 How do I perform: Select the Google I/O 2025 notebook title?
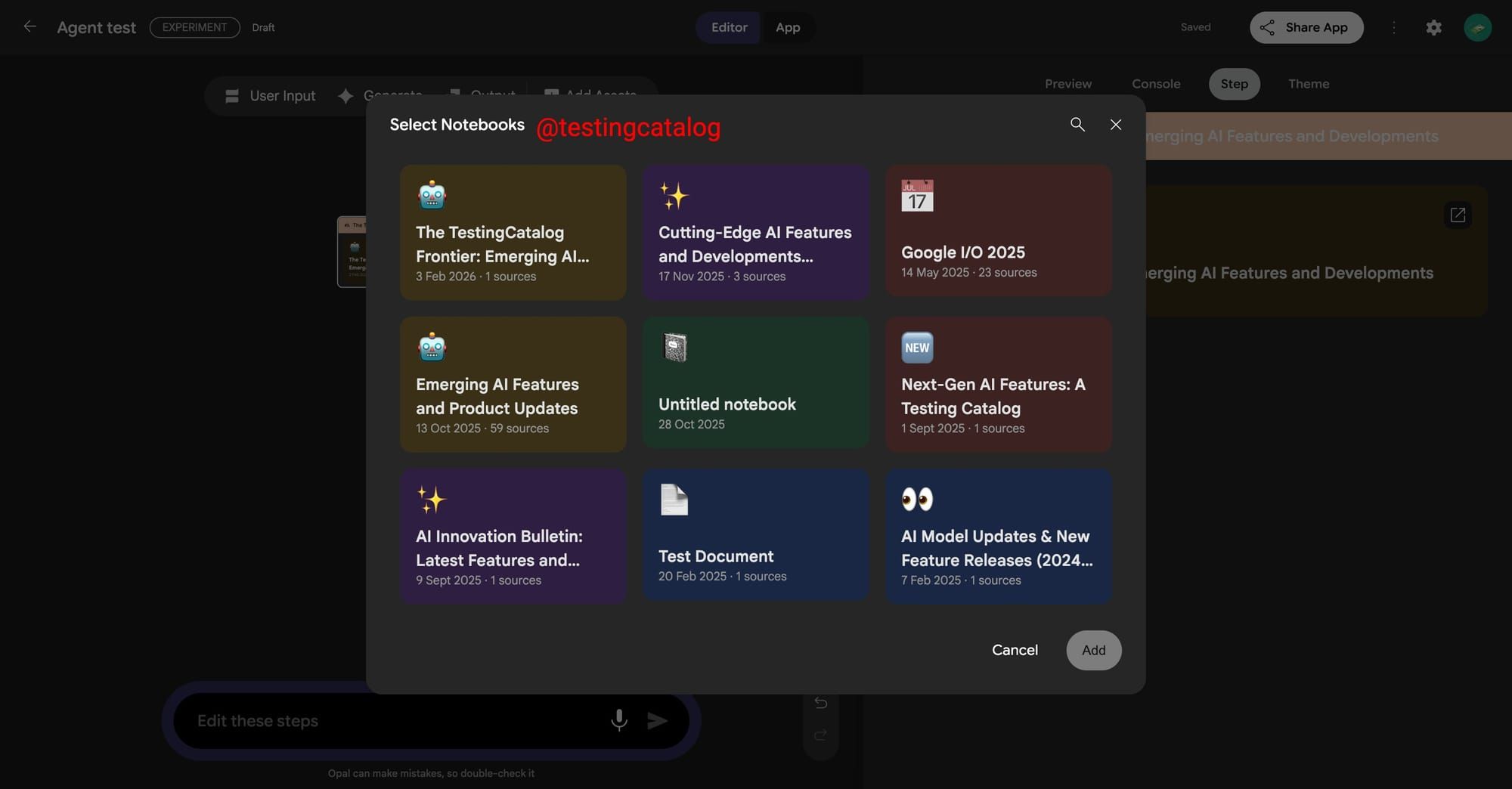pos(962,252)
